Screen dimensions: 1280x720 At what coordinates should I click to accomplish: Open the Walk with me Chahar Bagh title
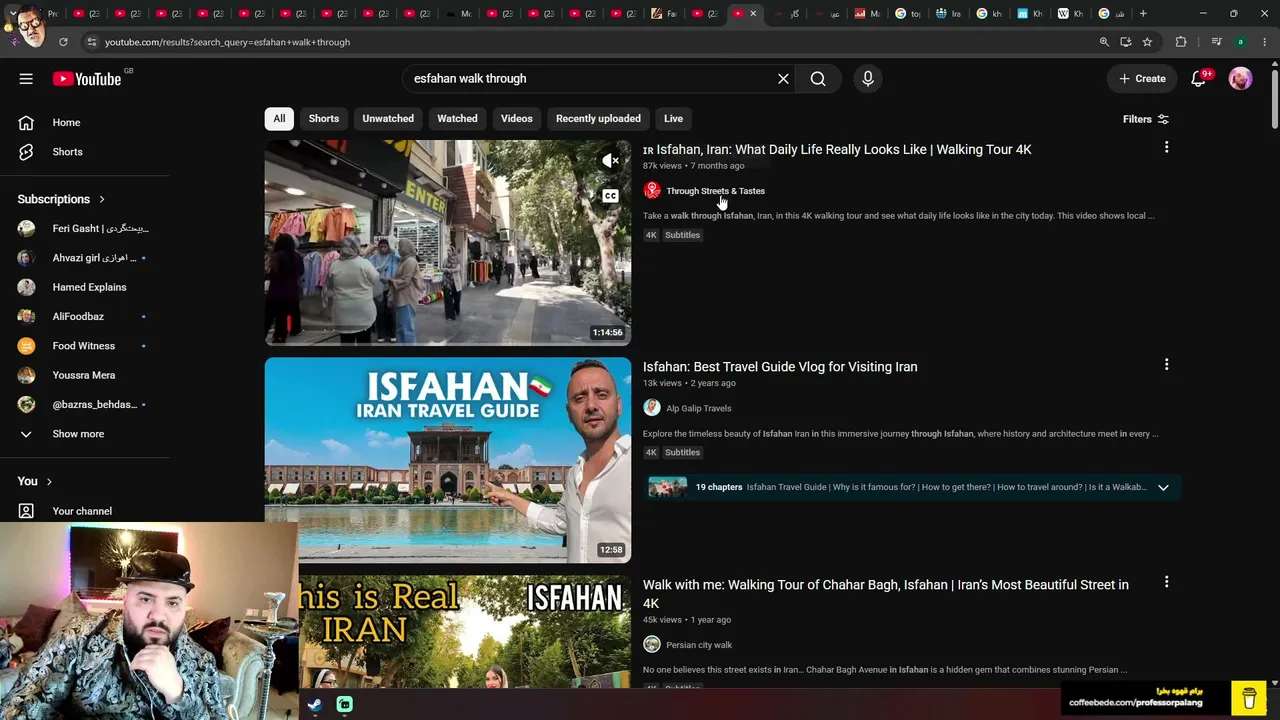click(x=886, y=594)
